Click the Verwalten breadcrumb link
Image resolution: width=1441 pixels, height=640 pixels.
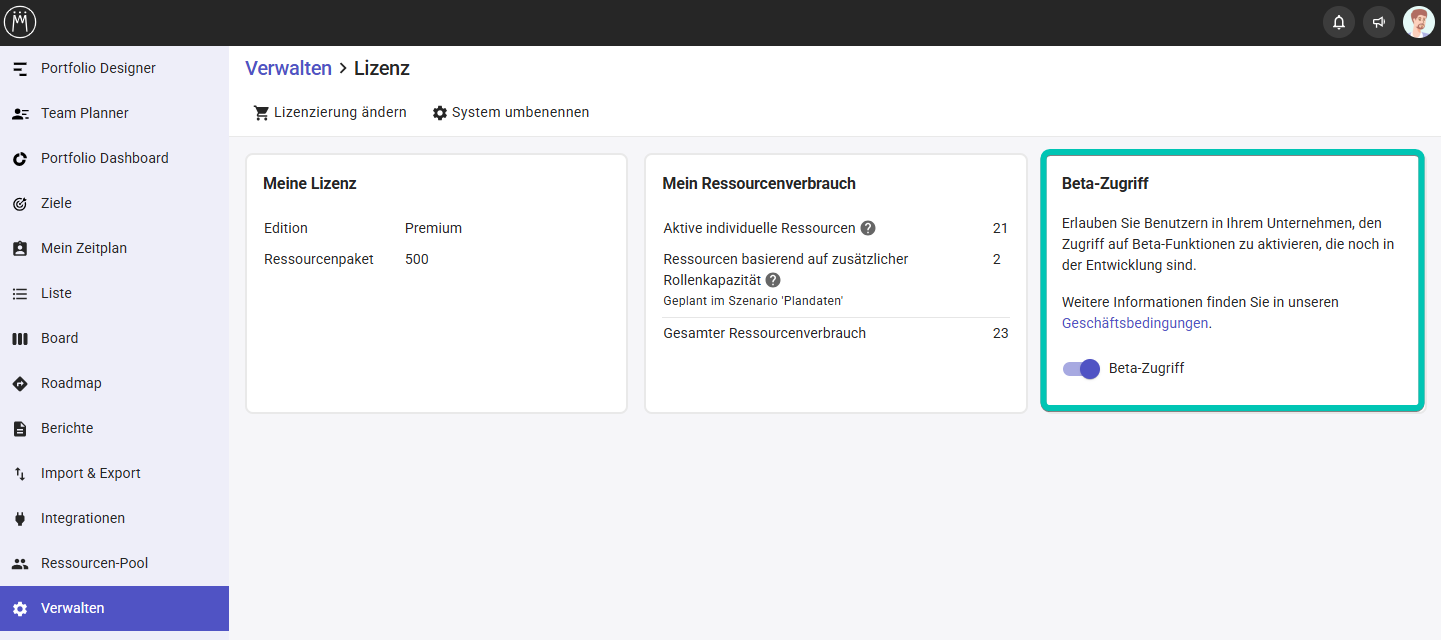tap(288, 68)
